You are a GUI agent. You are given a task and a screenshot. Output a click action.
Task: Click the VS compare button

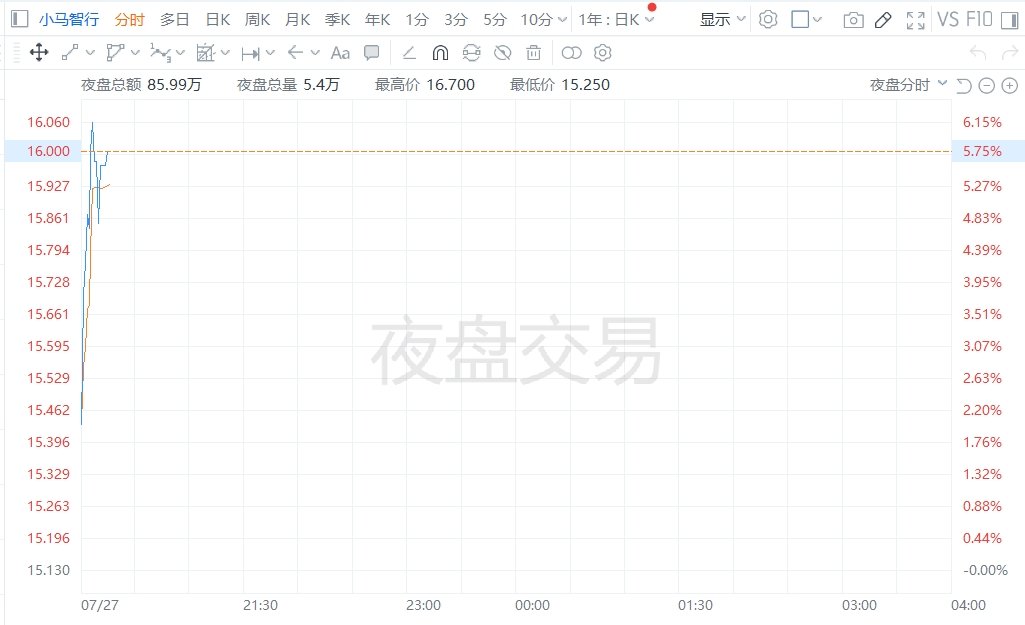click(948, 20)
